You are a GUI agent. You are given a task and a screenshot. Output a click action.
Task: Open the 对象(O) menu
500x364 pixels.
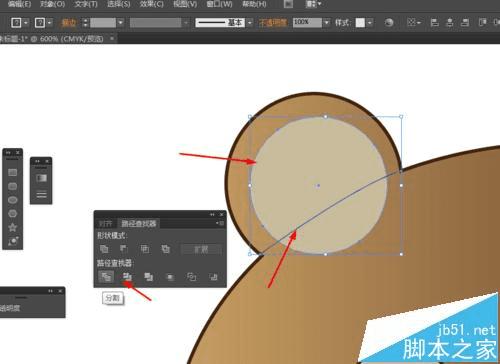click(52, 4)
